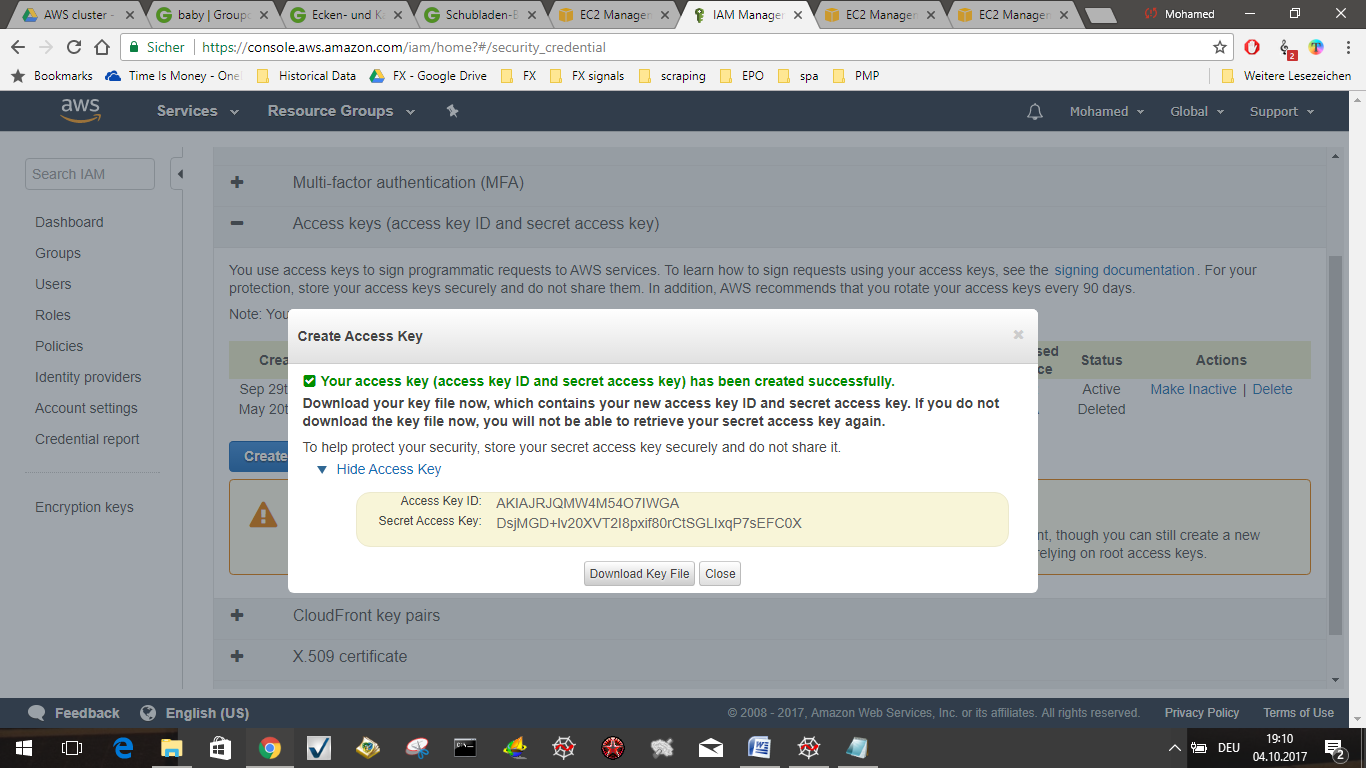Open Credential report in sidebar

[87, 439]
